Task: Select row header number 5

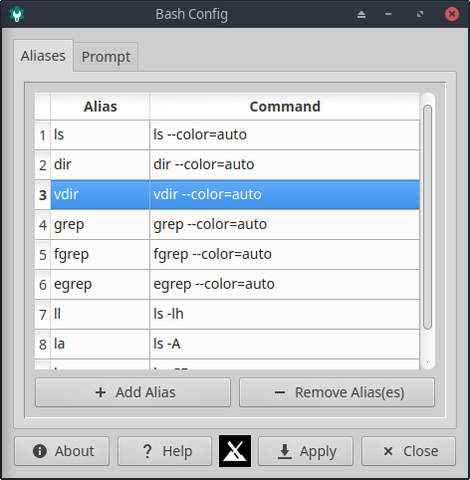Action: 43,255
